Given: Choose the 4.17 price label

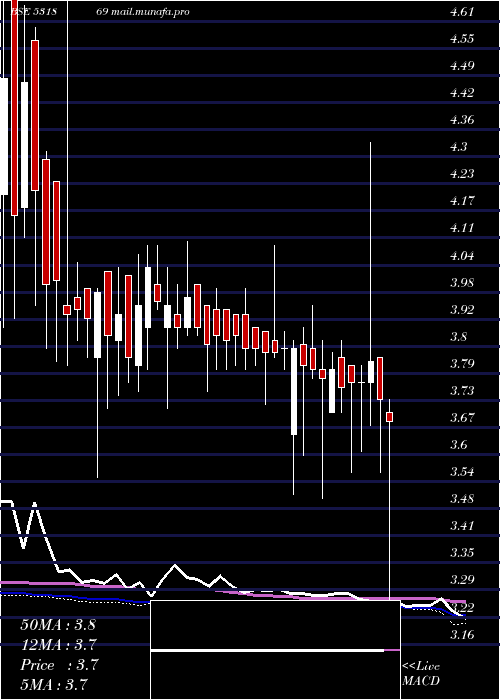Looking at the screenshot, I should 462,200.
